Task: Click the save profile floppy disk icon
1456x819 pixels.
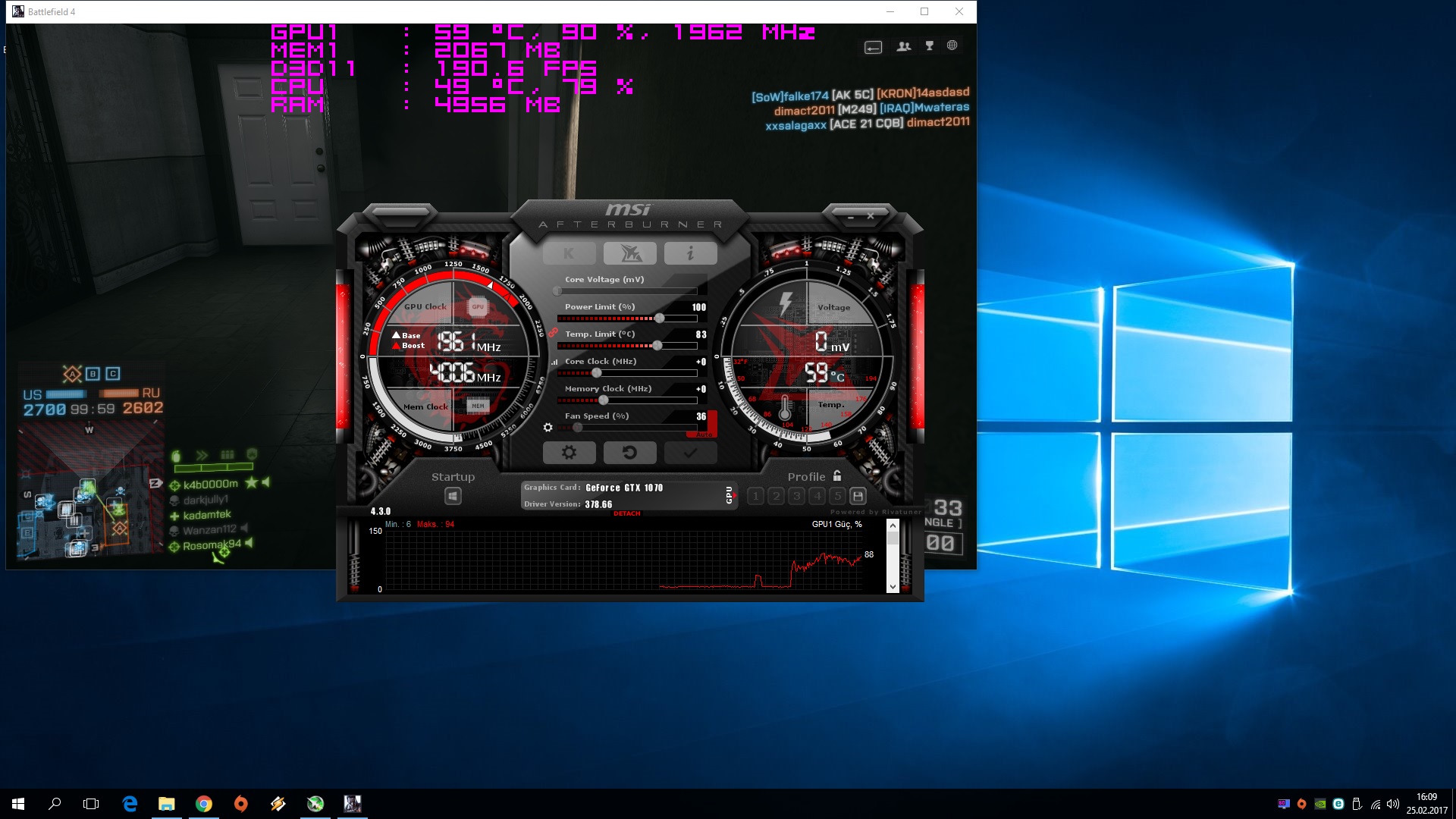Action: (x=858, y=496)
